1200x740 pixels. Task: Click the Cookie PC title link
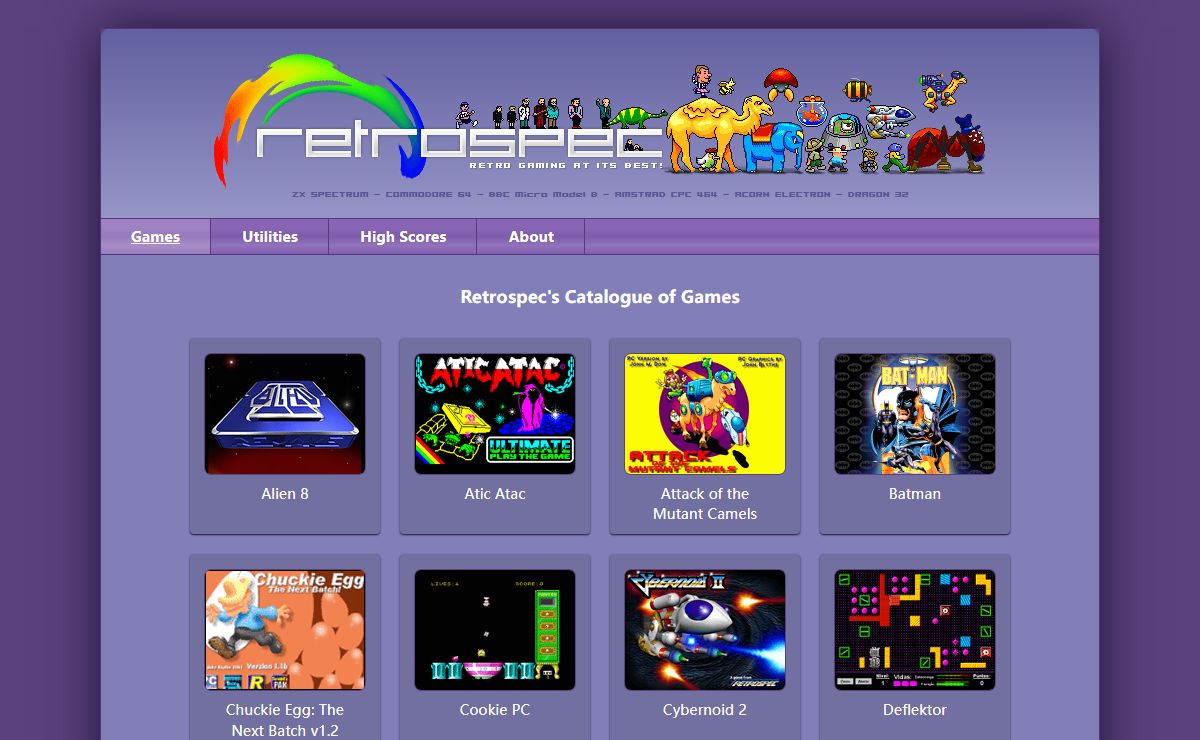[x=495, y=710]
